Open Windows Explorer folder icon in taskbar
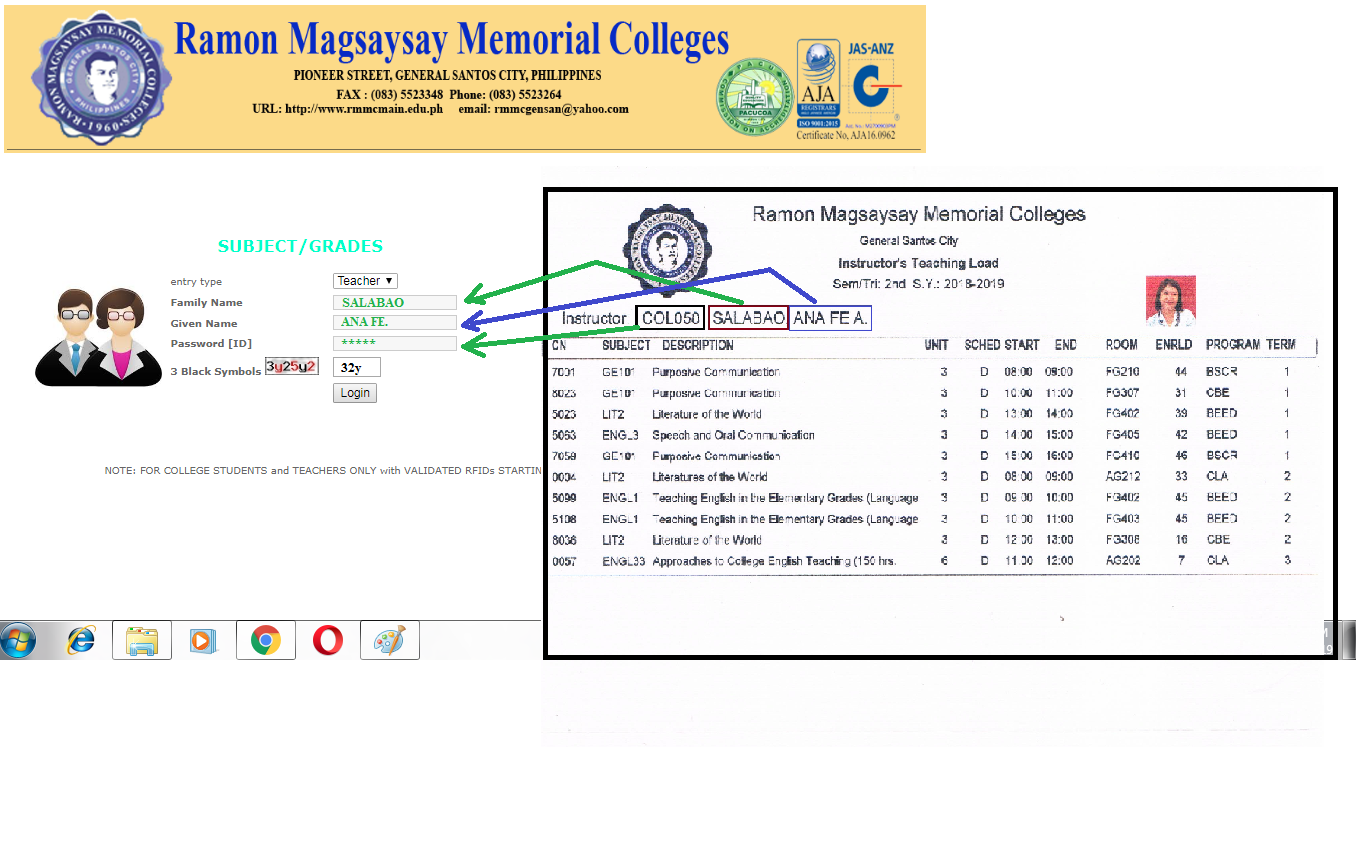The image size is (1356, 856). 142,640
